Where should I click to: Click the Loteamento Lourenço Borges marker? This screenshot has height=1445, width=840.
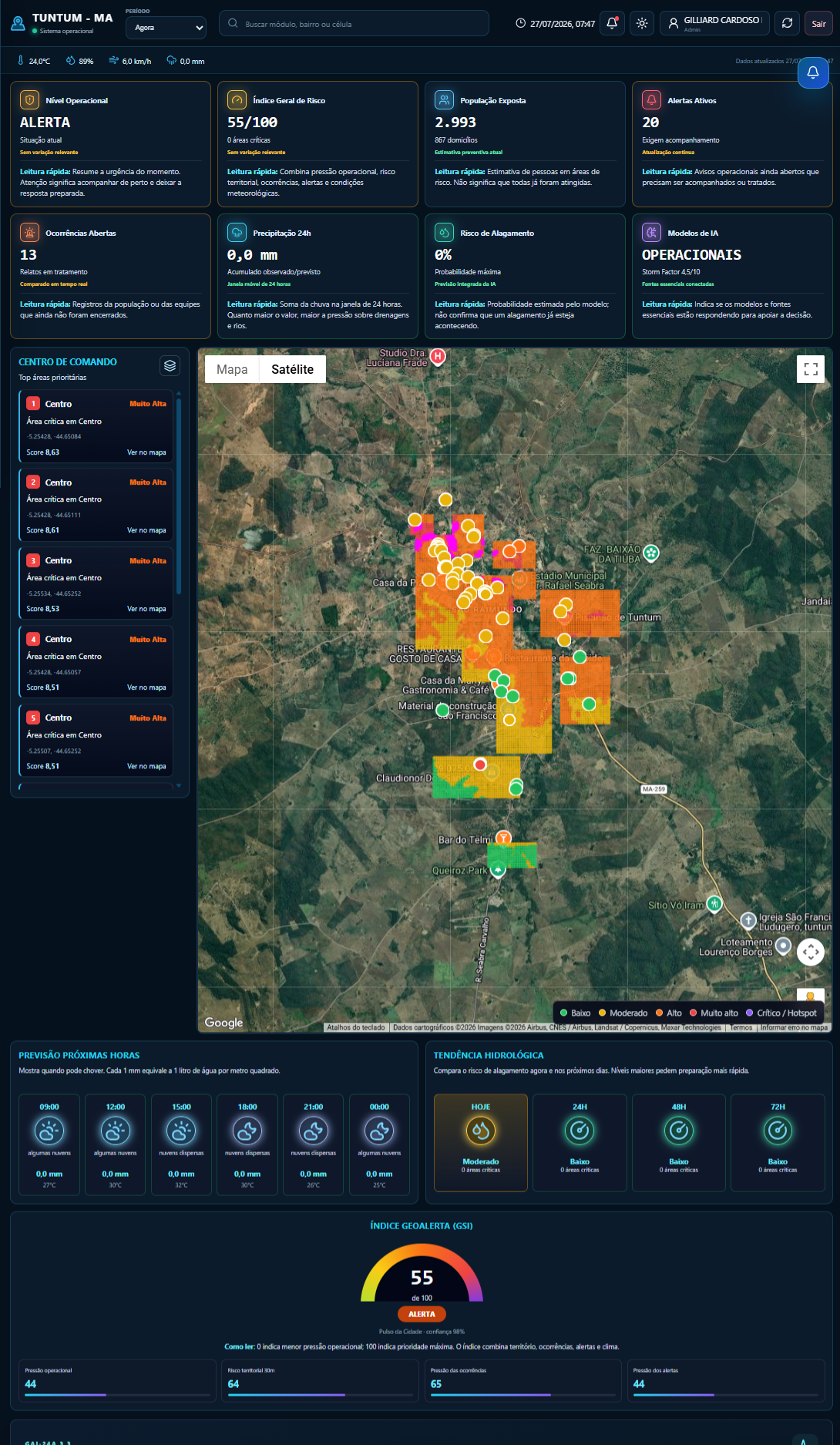pos(783,946)
